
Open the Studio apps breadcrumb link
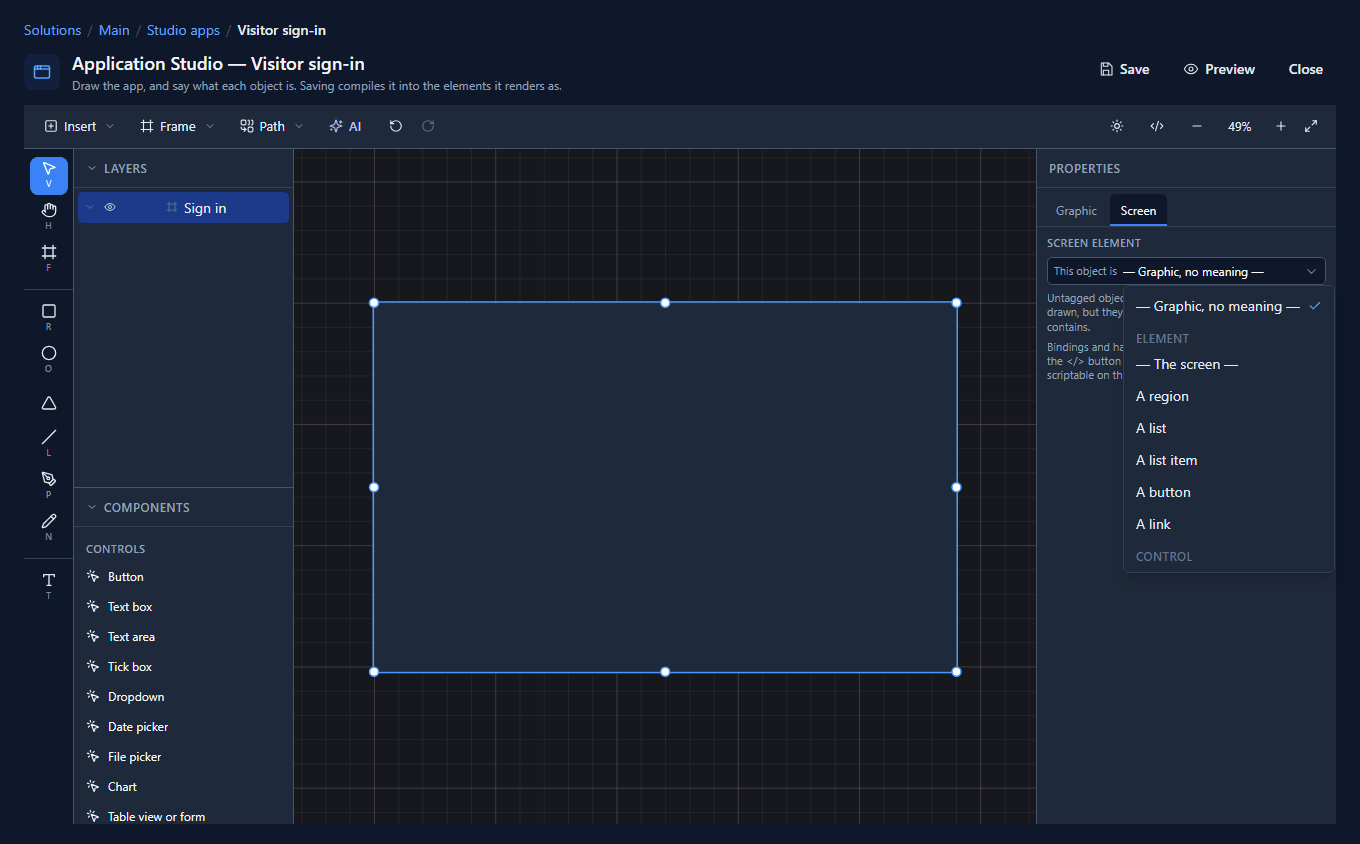point(183,30)
